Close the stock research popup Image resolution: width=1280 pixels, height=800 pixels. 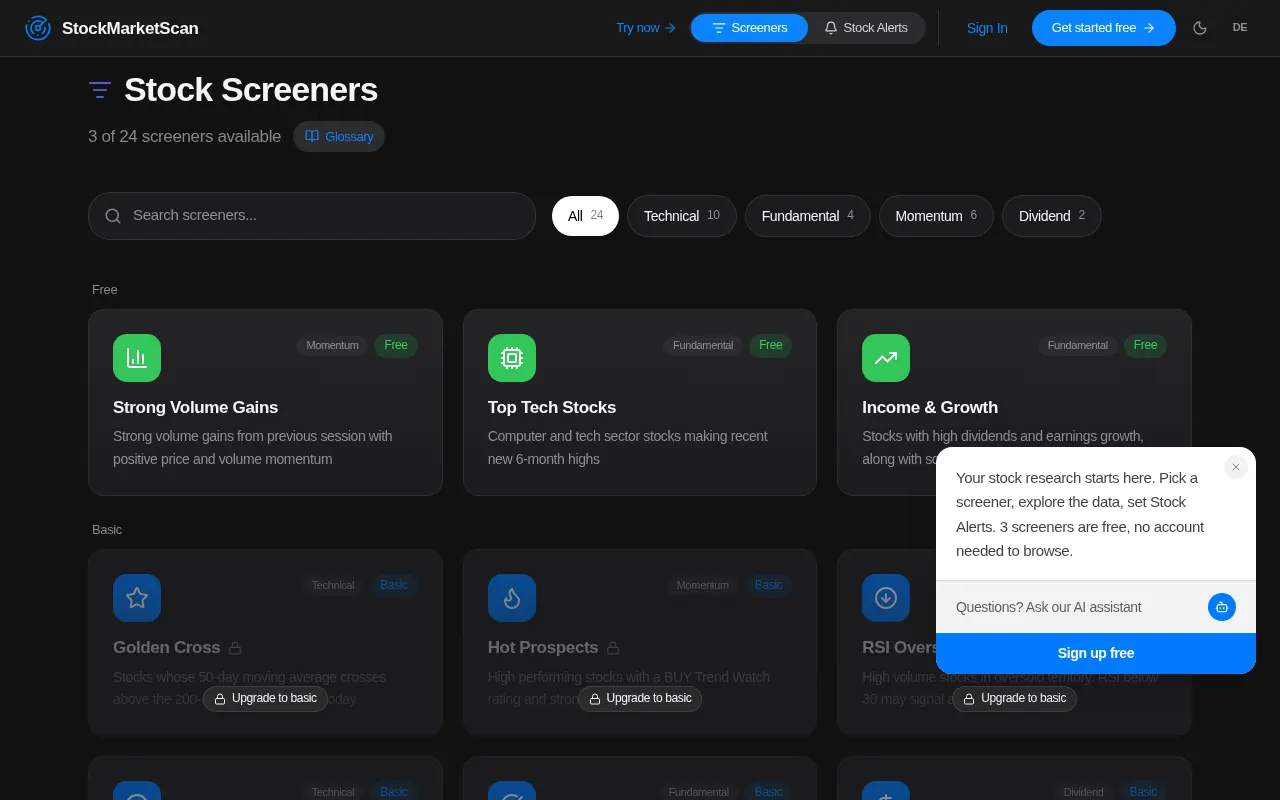(1236, 467)
